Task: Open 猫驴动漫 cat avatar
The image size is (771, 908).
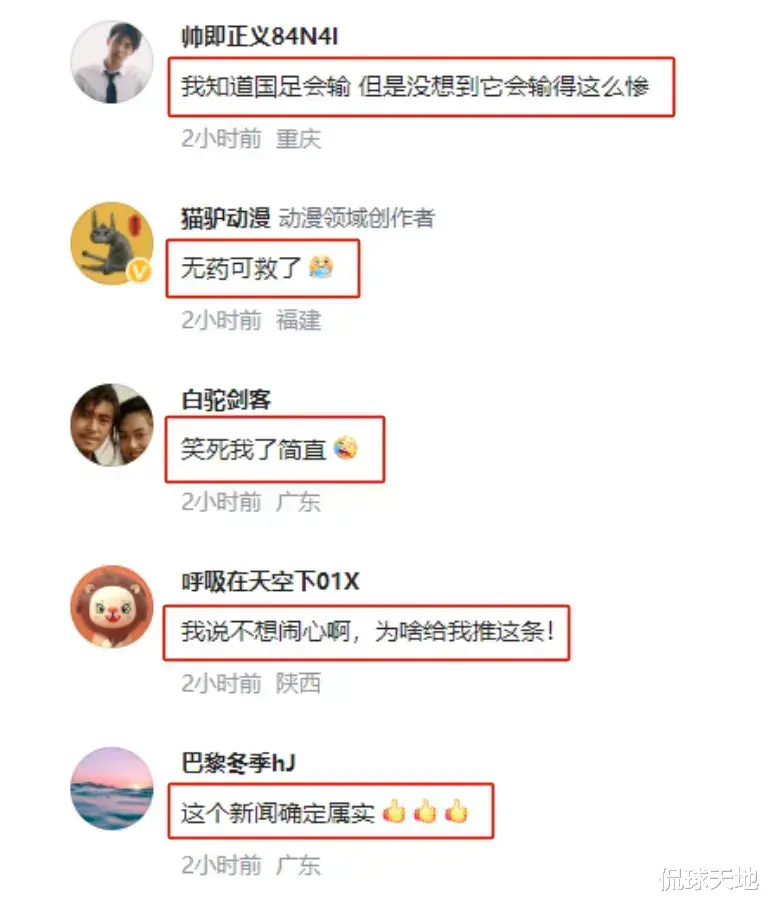Action: pyautogui.click(x=112, y=243)
